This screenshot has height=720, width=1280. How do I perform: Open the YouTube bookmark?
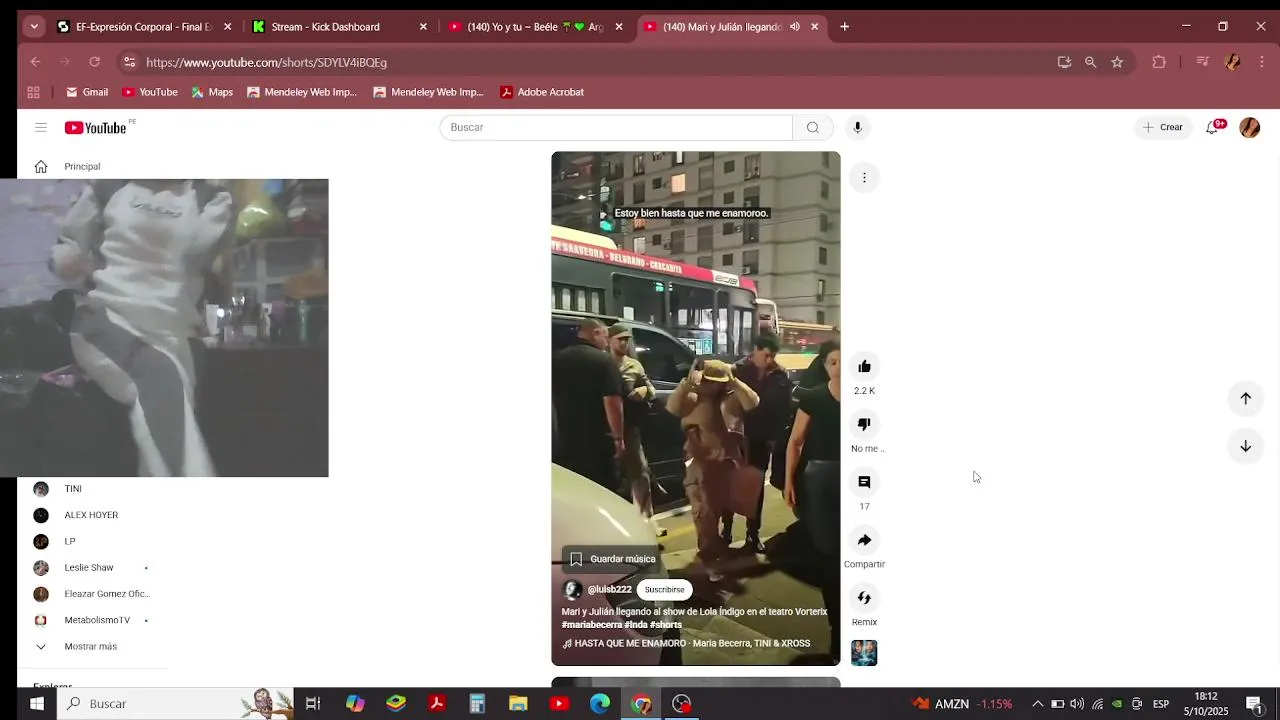point(150,92)
